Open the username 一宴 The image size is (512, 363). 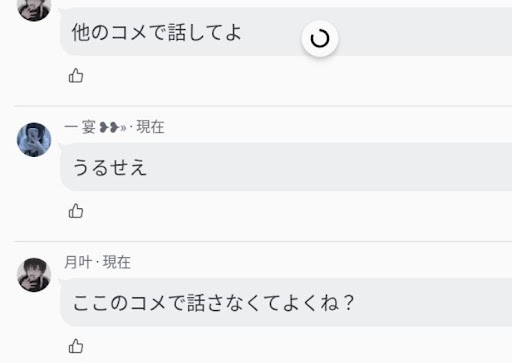pyautogui.click(x=80, y=127)
